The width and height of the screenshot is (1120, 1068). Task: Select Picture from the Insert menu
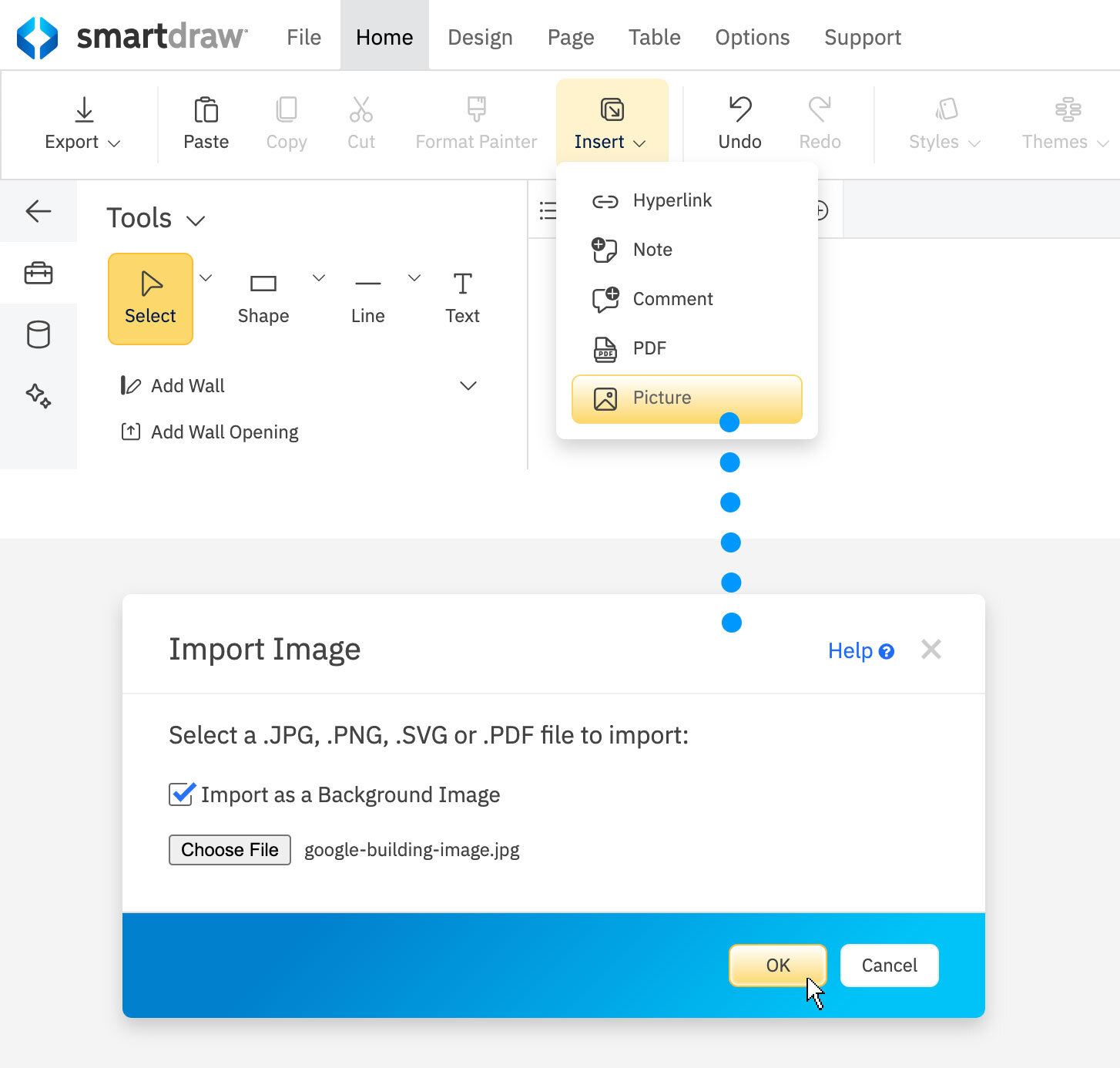click(x=686, y=398)
